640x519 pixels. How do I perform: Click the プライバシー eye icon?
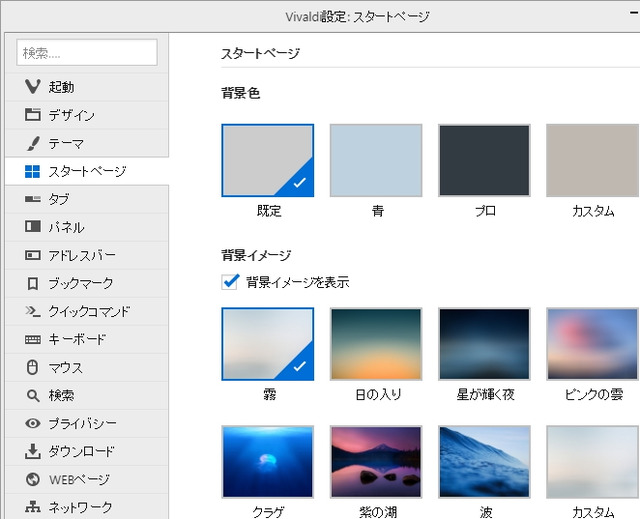pos(33,423)
